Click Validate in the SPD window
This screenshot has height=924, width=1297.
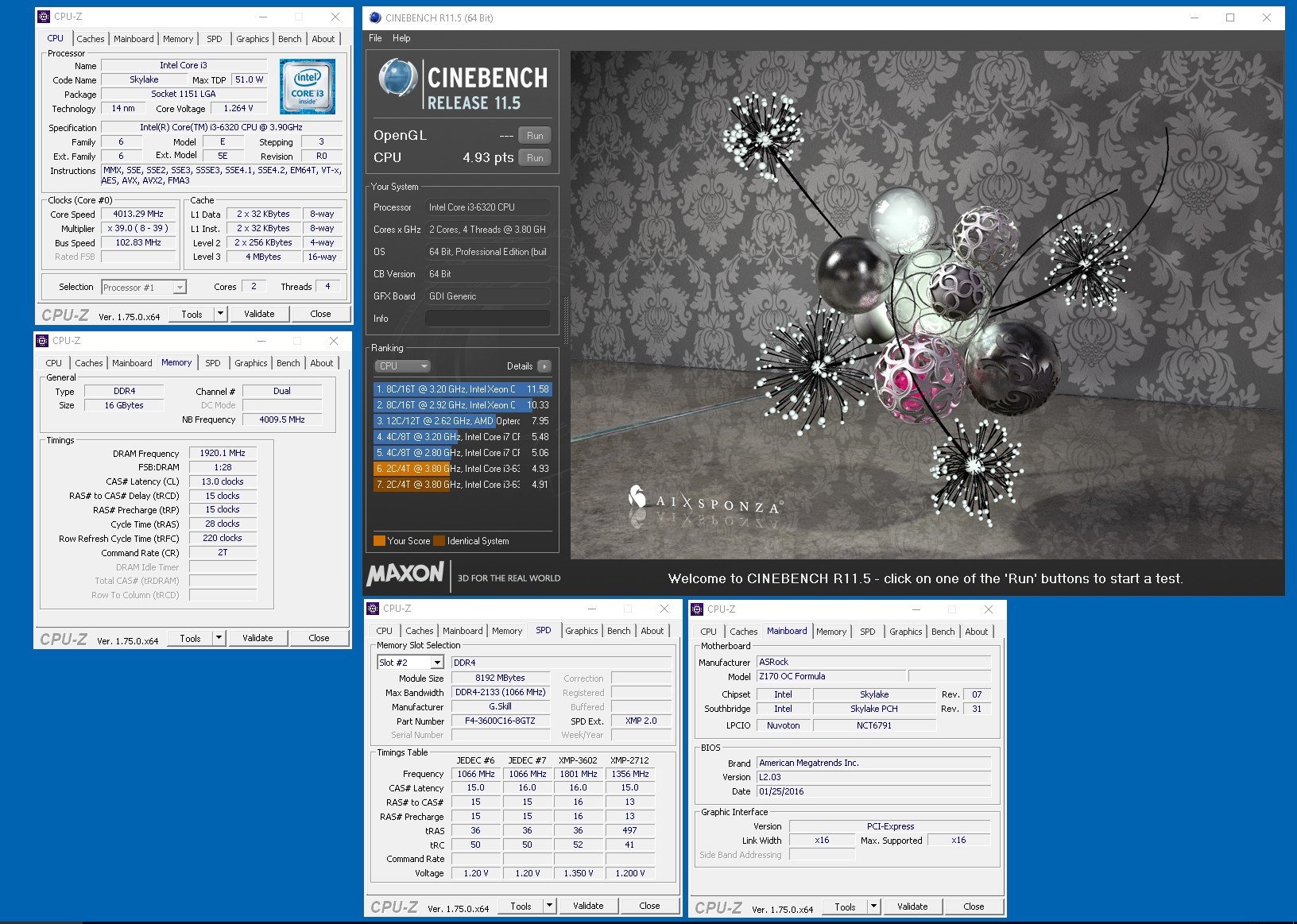coord(588,906)
